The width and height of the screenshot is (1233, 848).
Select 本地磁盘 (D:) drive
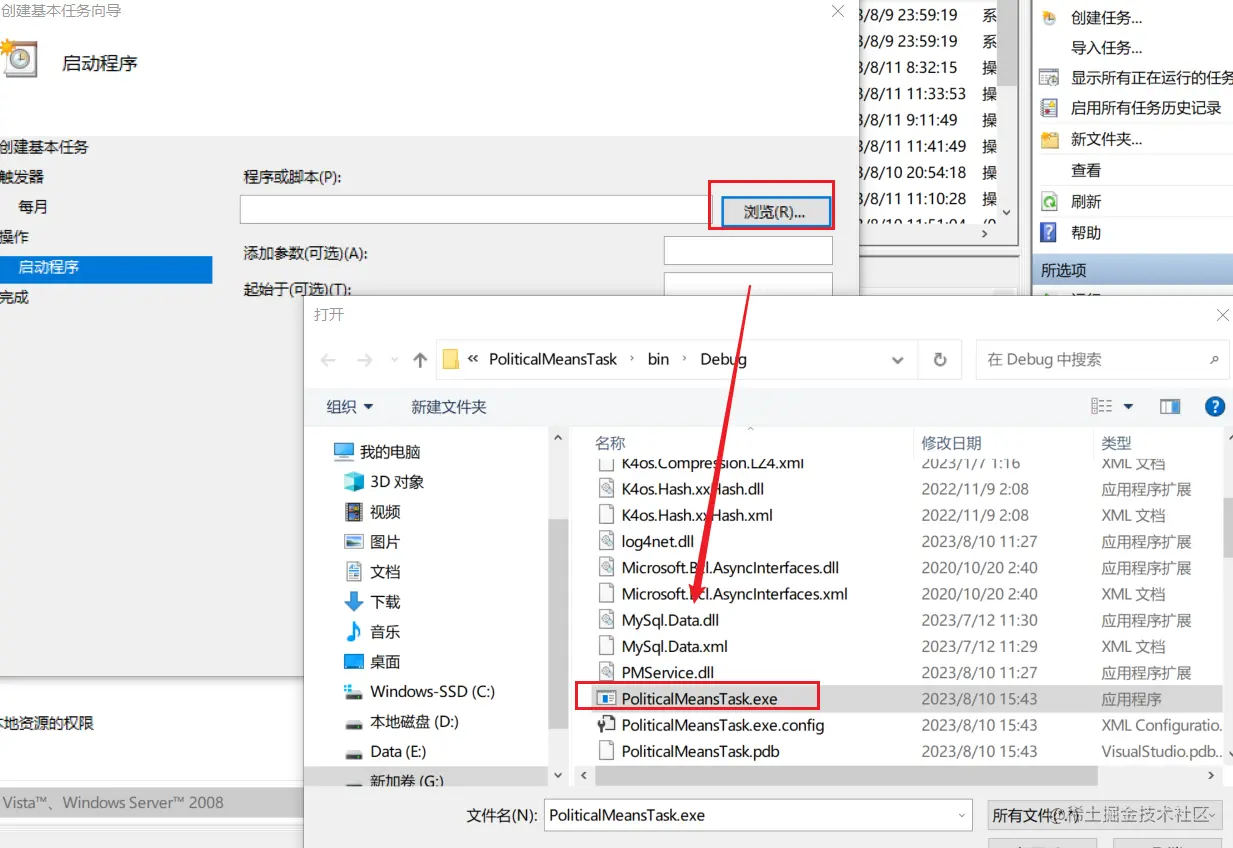pos(414,722)
